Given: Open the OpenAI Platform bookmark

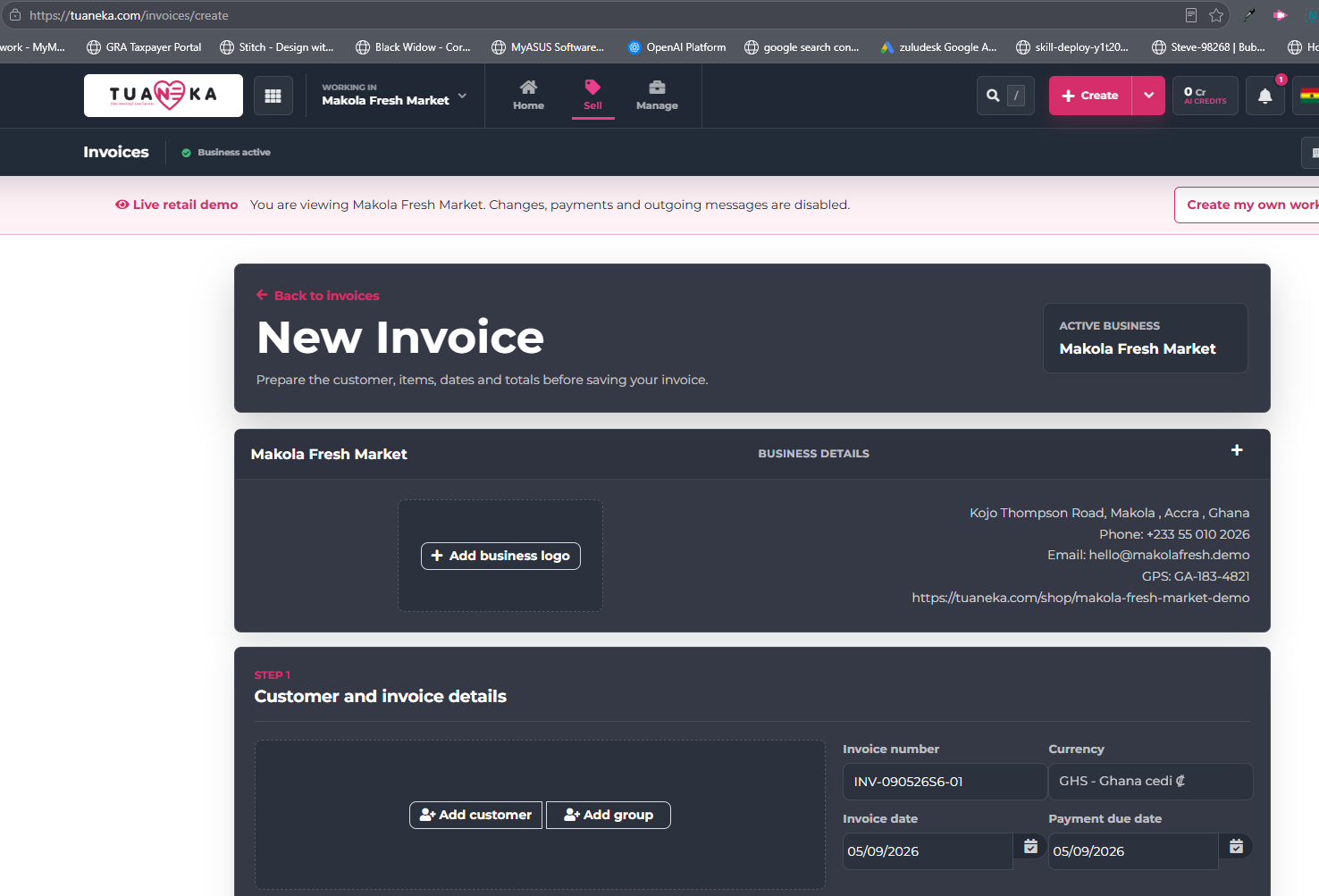Looking at the screenshot, I should (x=676, y=47).
